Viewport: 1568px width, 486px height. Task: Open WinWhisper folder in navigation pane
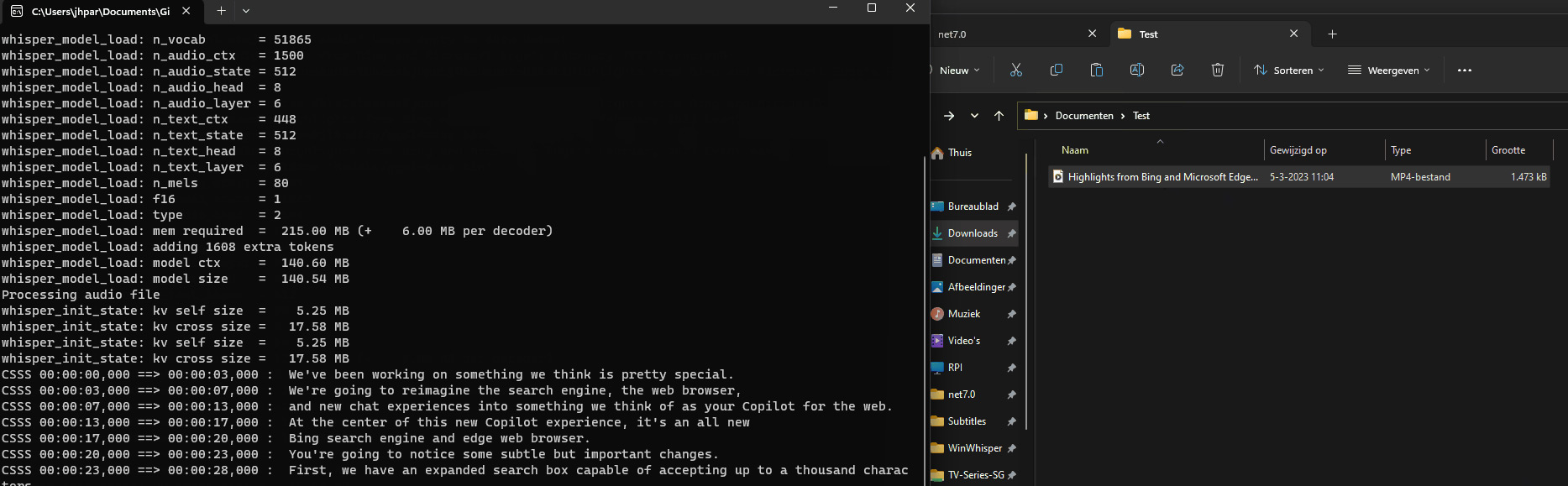click(974, 448)
